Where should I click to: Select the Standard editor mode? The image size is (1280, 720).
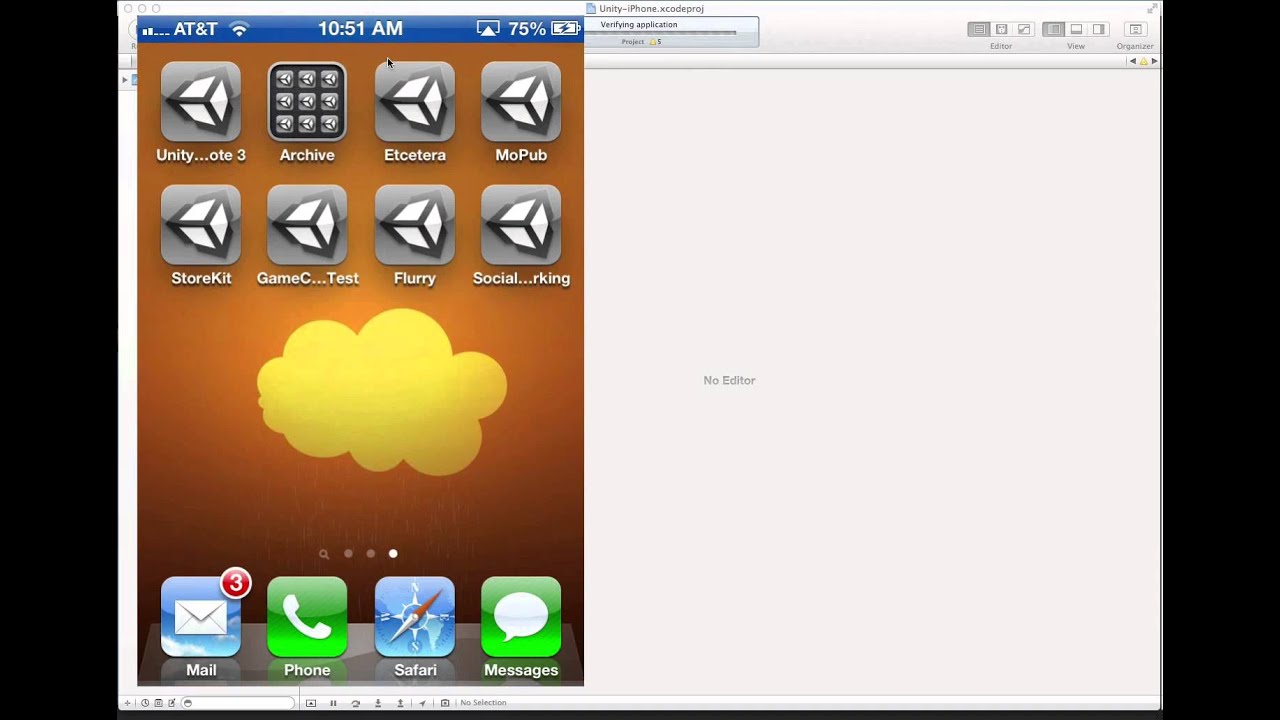point(979,30)
